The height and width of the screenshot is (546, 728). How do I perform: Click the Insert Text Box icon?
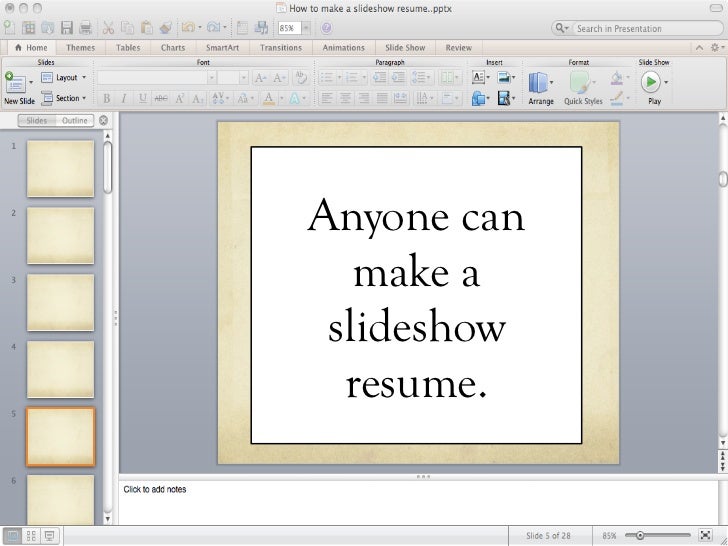pyautogui.click(x=478, y=77)
